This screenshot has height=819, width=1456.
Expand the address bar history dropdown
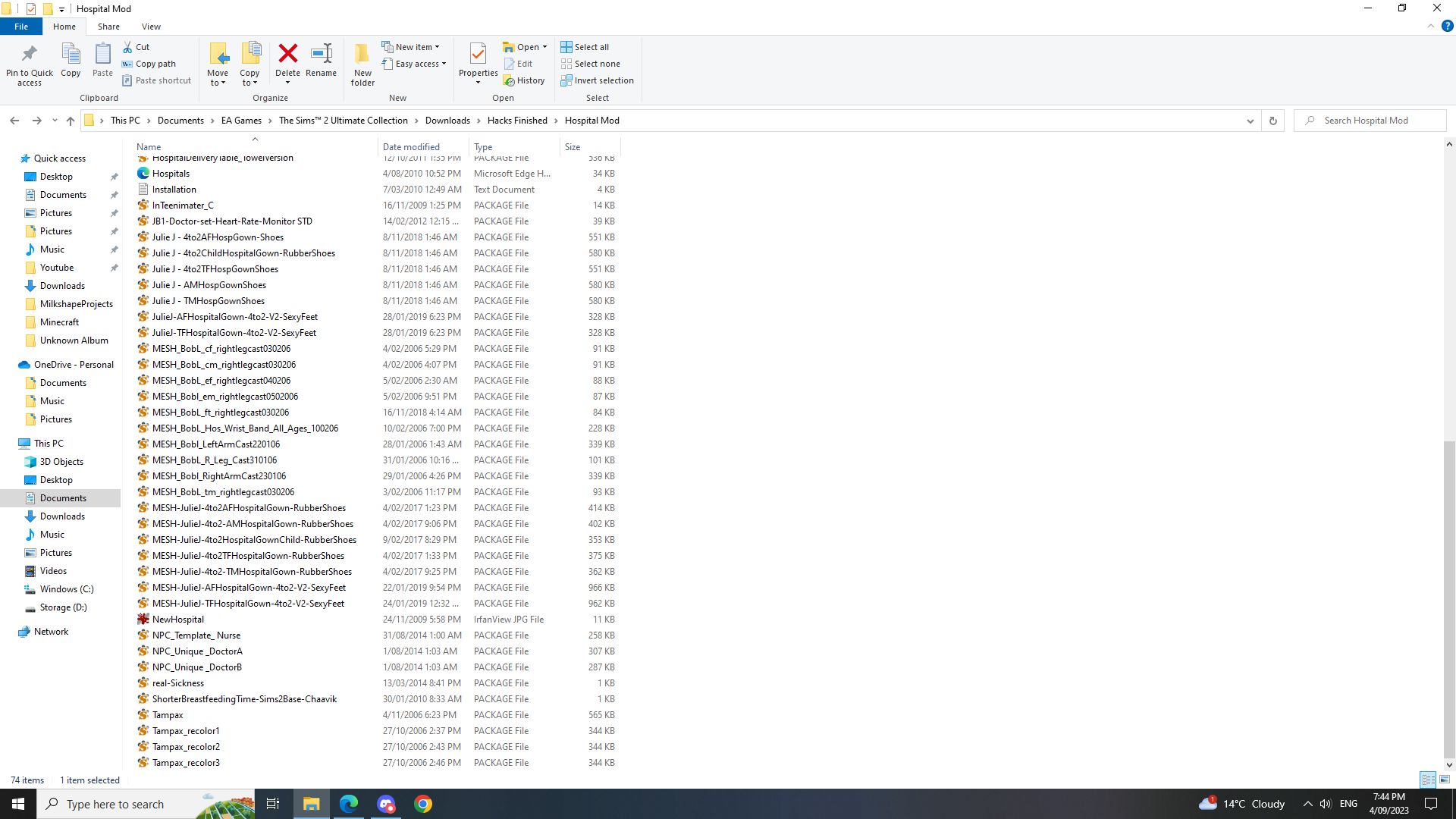tap(1250, 121)
